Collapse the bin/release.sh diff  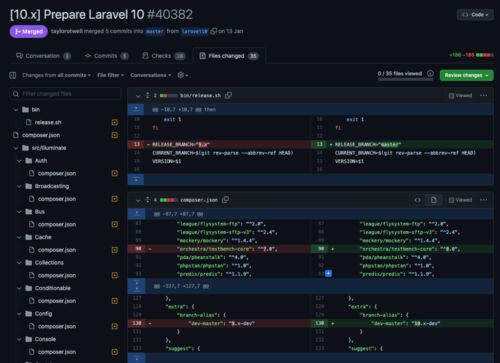pyautogui.click(x=138, y=96)
